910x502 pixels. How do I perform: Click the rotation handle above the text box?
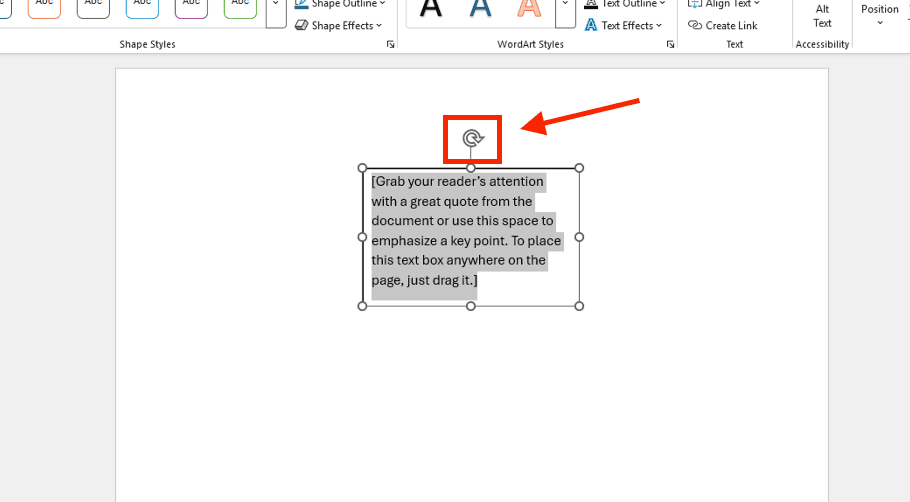point(473,138)
